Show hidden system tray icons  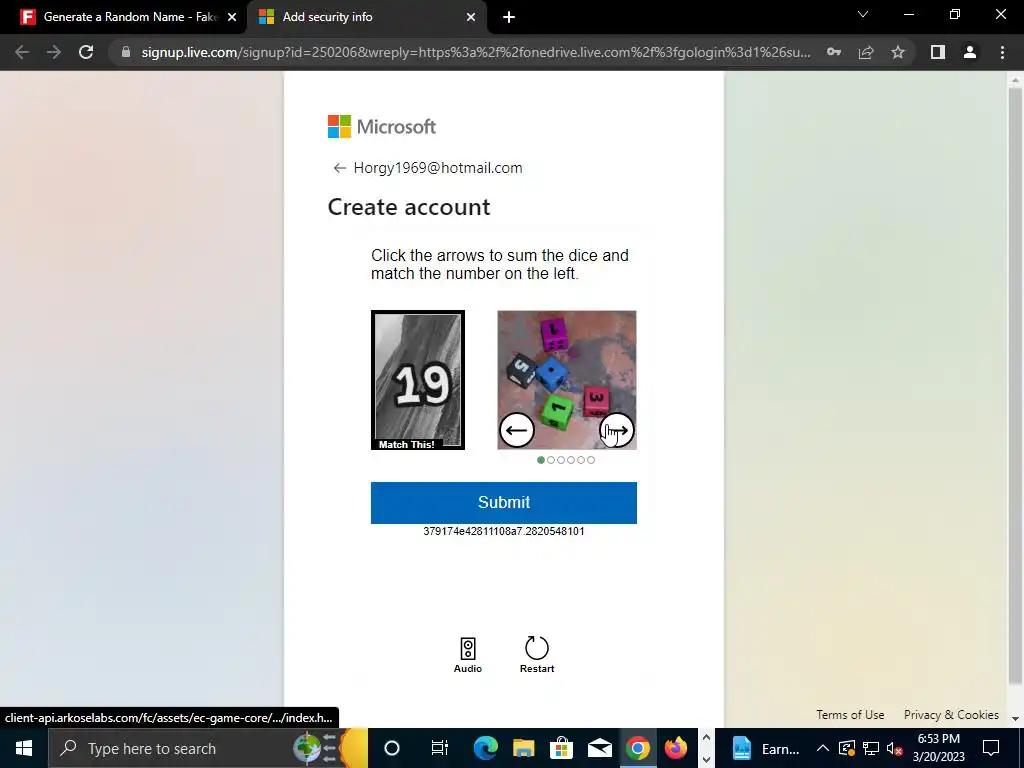tap(823, 748)
